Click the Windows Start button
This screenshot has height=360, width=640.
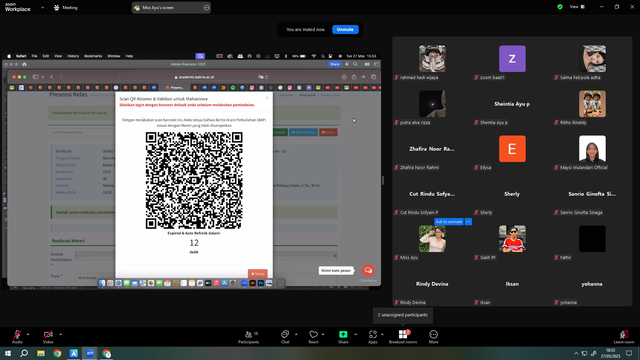(8, 353)
